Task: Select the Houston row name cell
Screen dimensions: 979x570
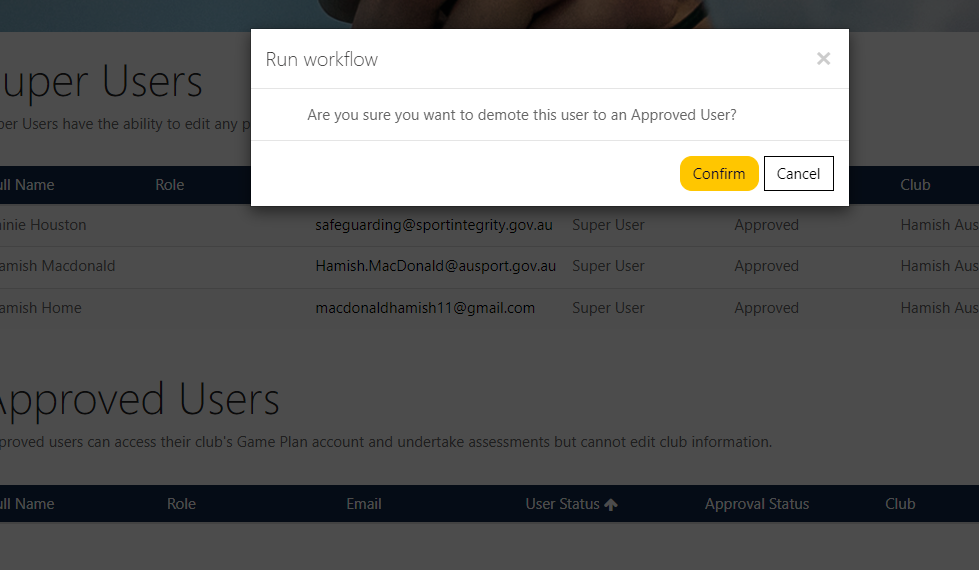Action: 43,225
